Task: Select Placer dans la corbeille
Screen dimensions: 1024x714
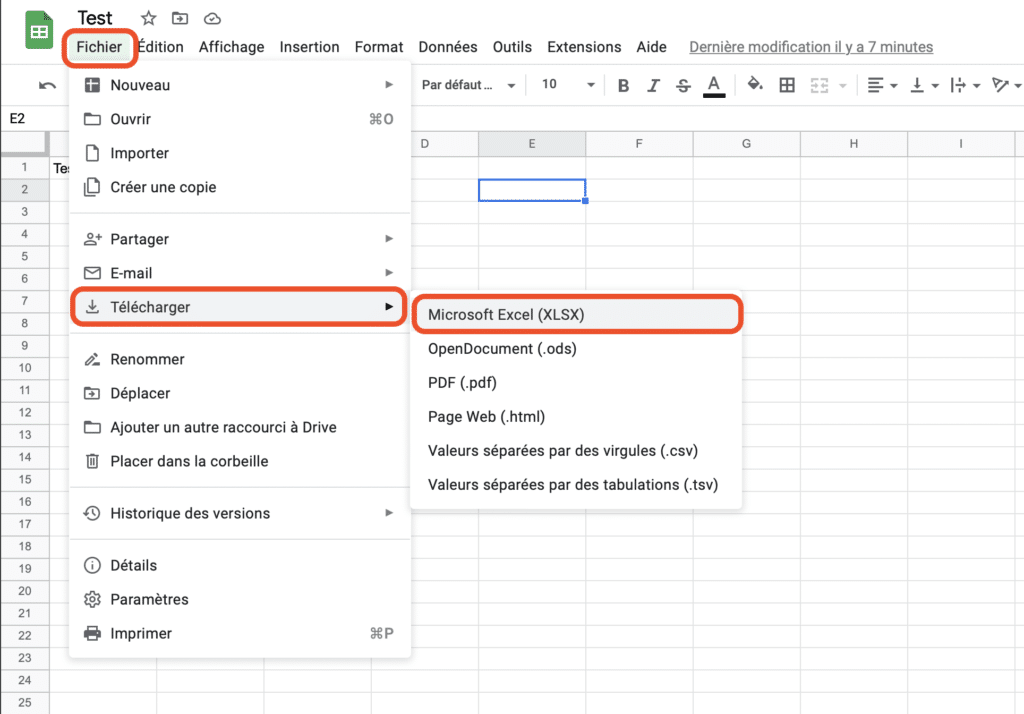Action: [x=240, y=461]
